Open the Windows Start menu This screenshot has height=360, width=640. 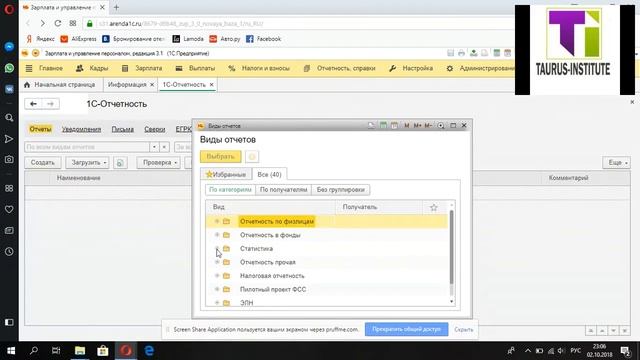[11, 351]
